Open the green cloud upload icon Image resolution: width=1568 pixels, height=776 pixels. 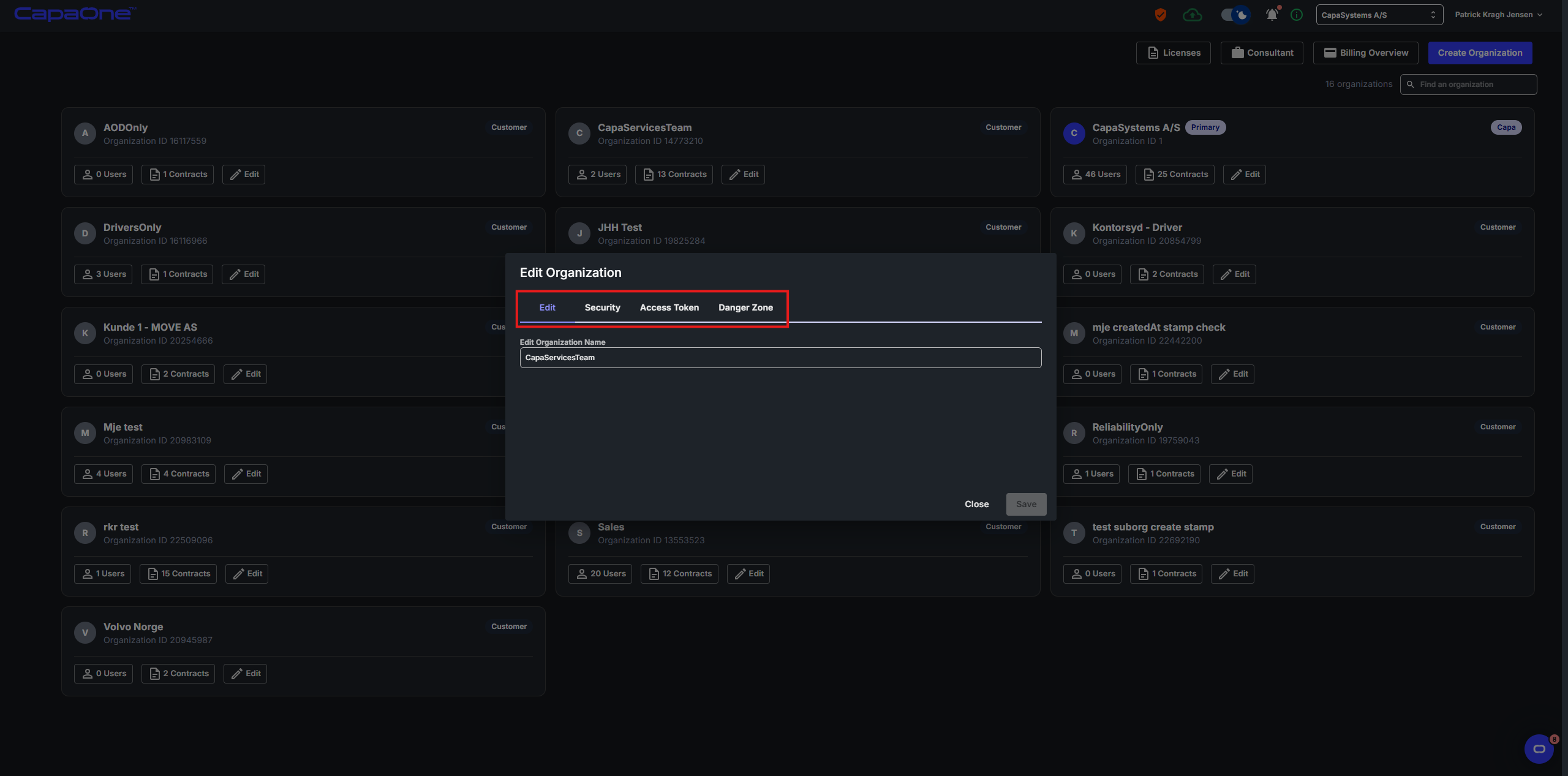[1192, 15]
